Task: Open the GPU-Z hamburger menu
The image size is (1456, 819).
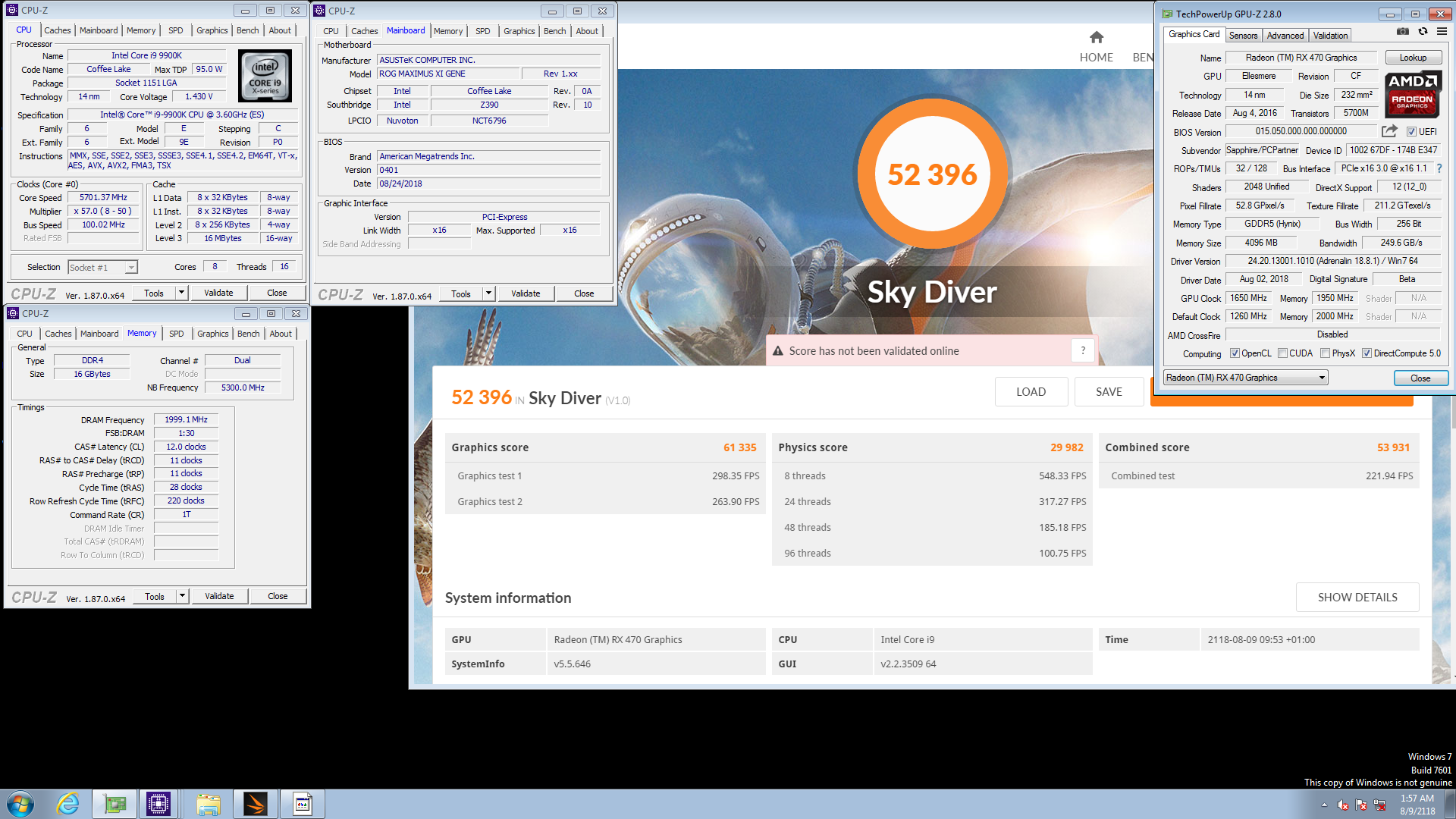Action: pyautogui.click(x=1442, y=32)
